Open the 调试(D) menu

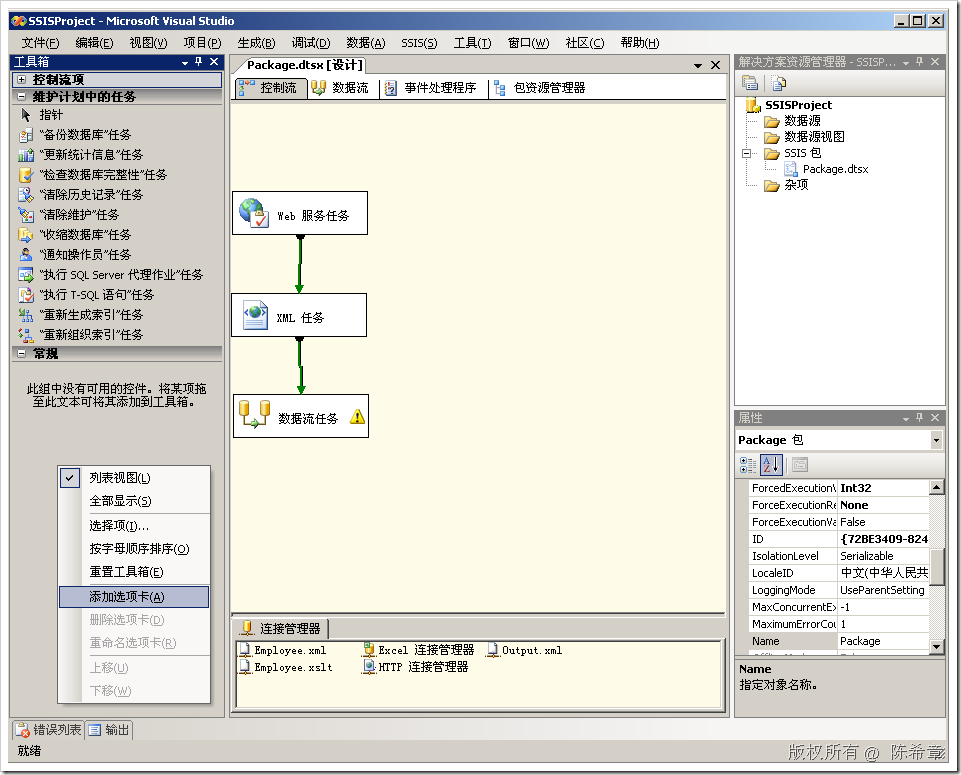pos(311,43)
